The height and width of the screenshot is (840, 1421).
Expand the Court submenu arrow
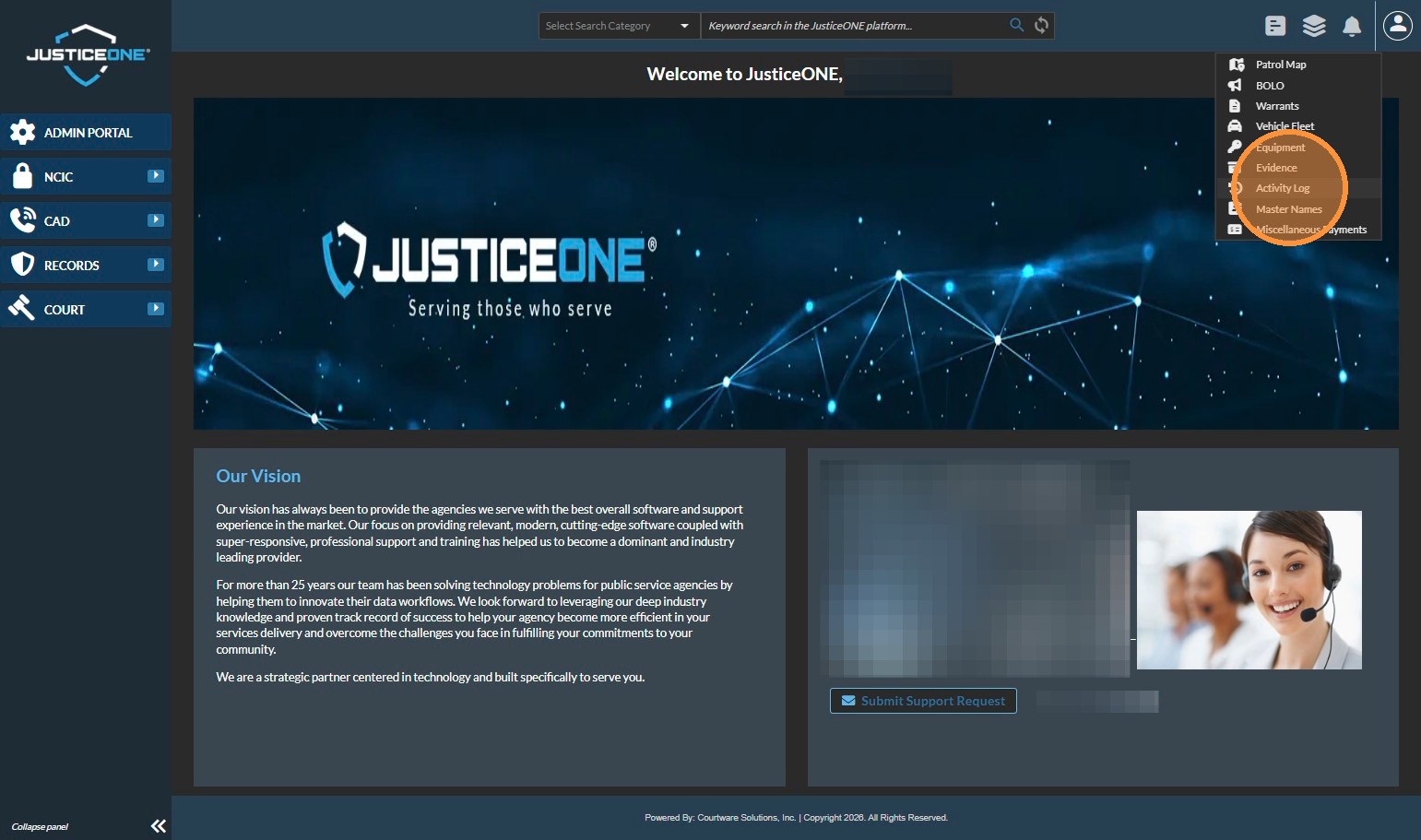click(x=156, y=308)
